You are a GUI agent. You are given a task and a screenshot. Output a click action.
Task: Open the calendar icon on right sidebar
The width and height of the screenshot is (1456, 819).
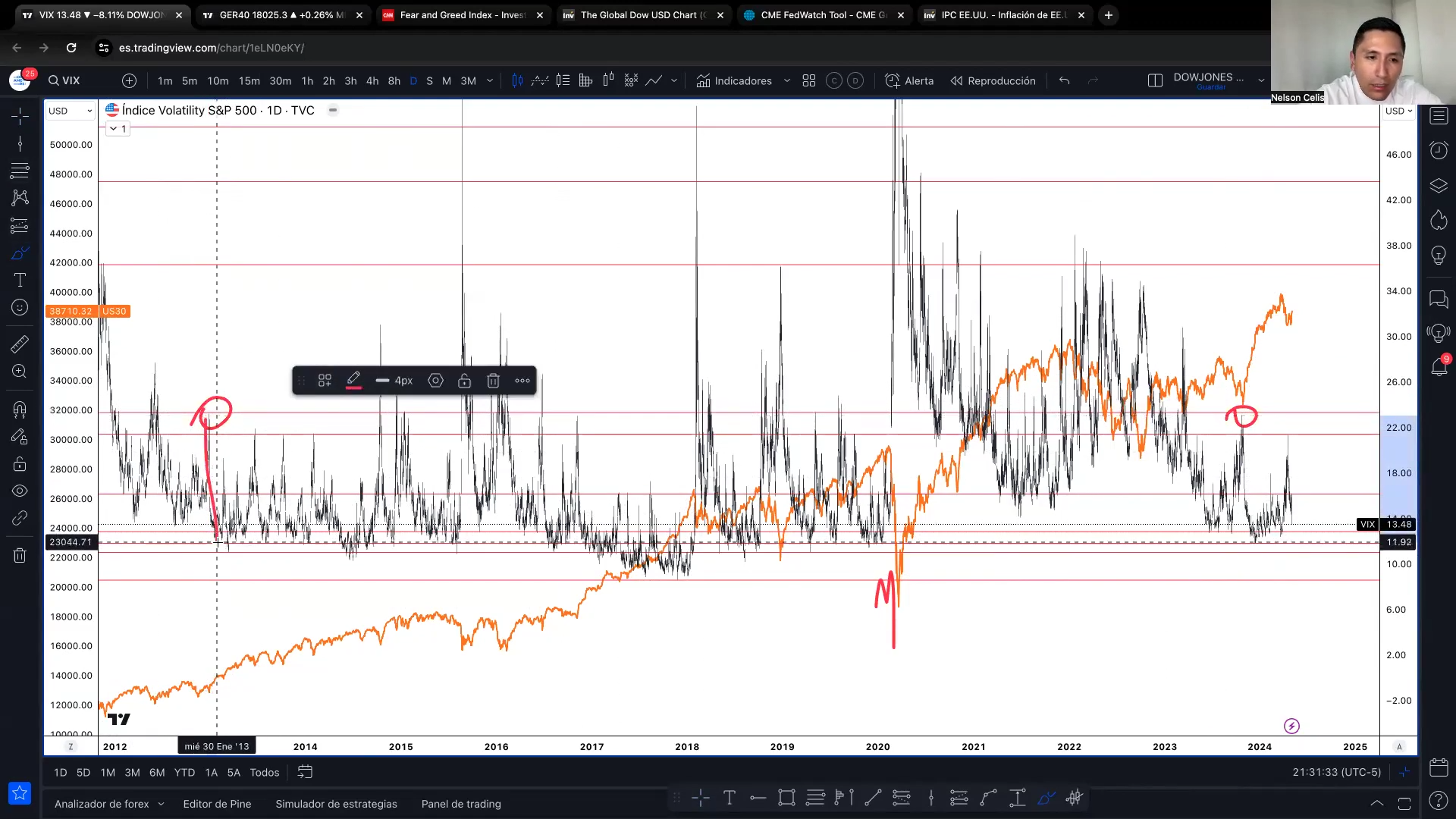[1439, 767]
